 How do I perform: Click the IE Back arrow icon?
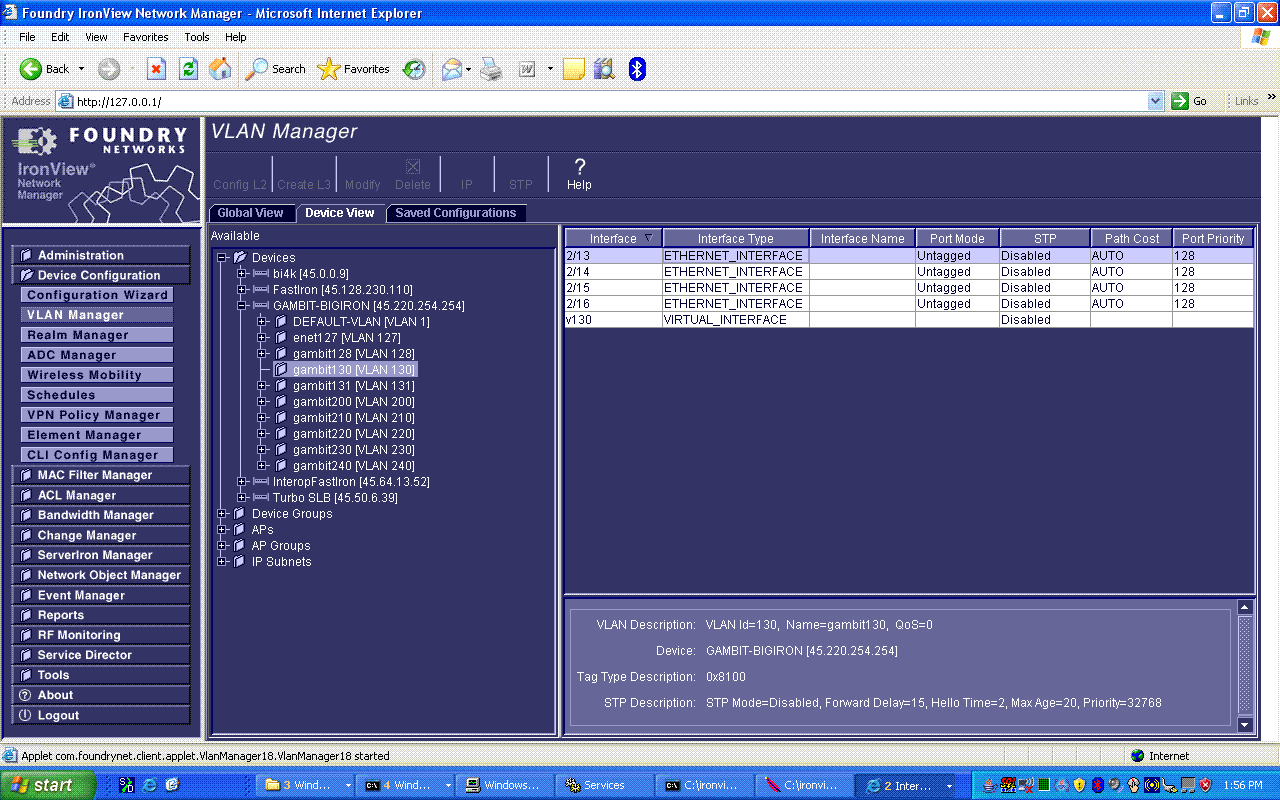point(31,69)
